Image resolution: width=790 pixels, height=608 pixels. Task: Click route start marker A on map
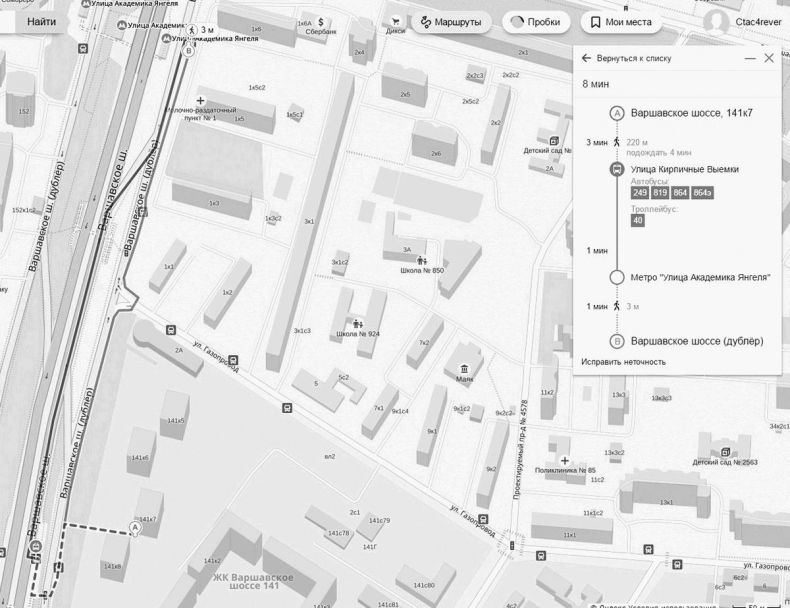click(135, 527)
